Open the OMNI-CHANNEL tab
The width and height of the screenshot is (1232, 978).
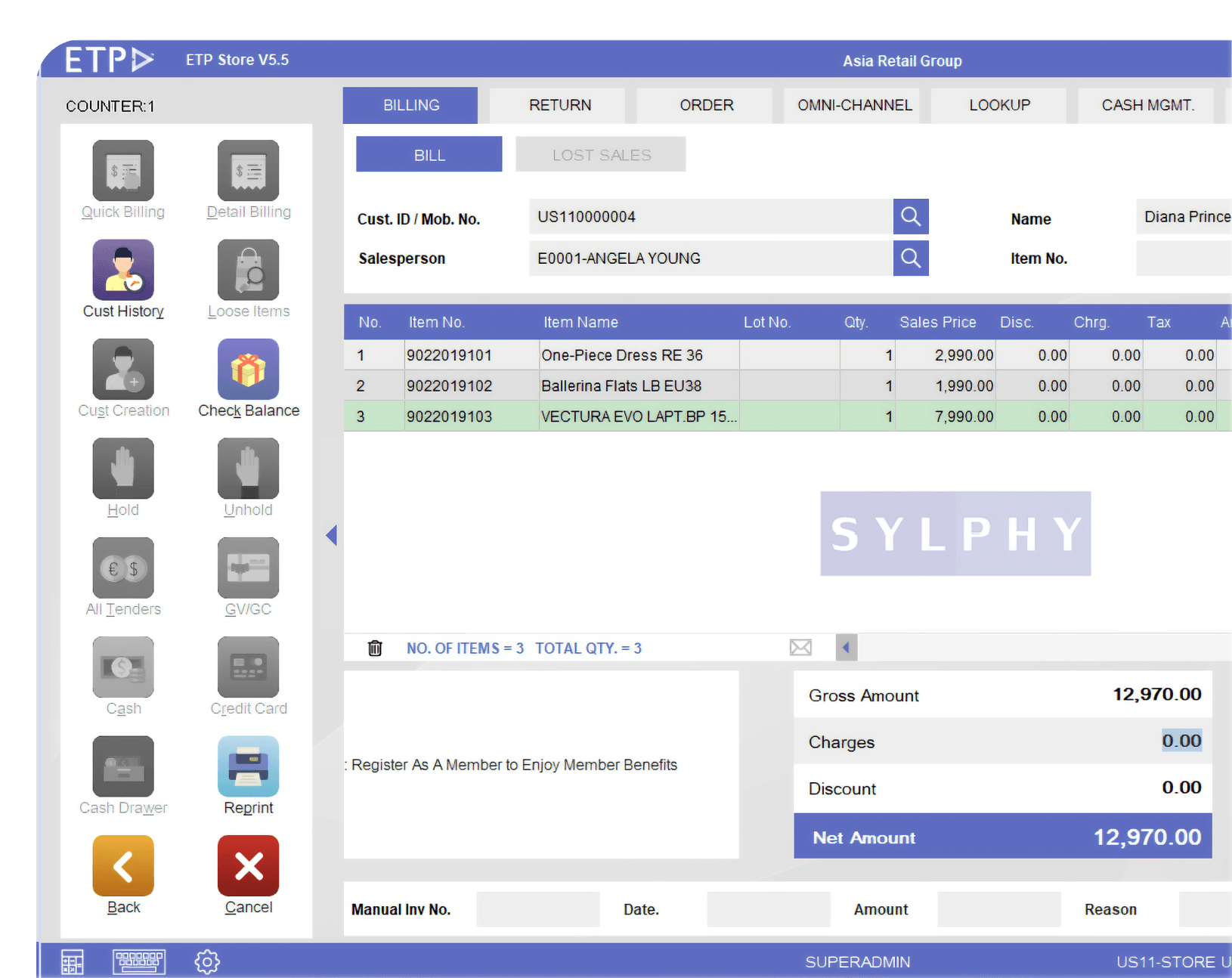(x=854, y=105)
